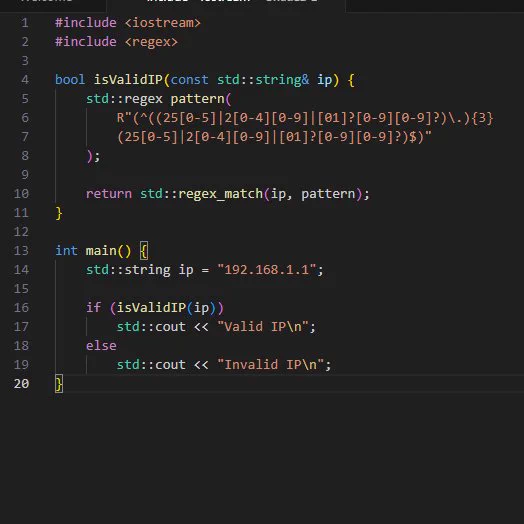The height and width of the screenshot is (524, 524).
Task: Click the <iostream> header text
Action: click(162, 23)
